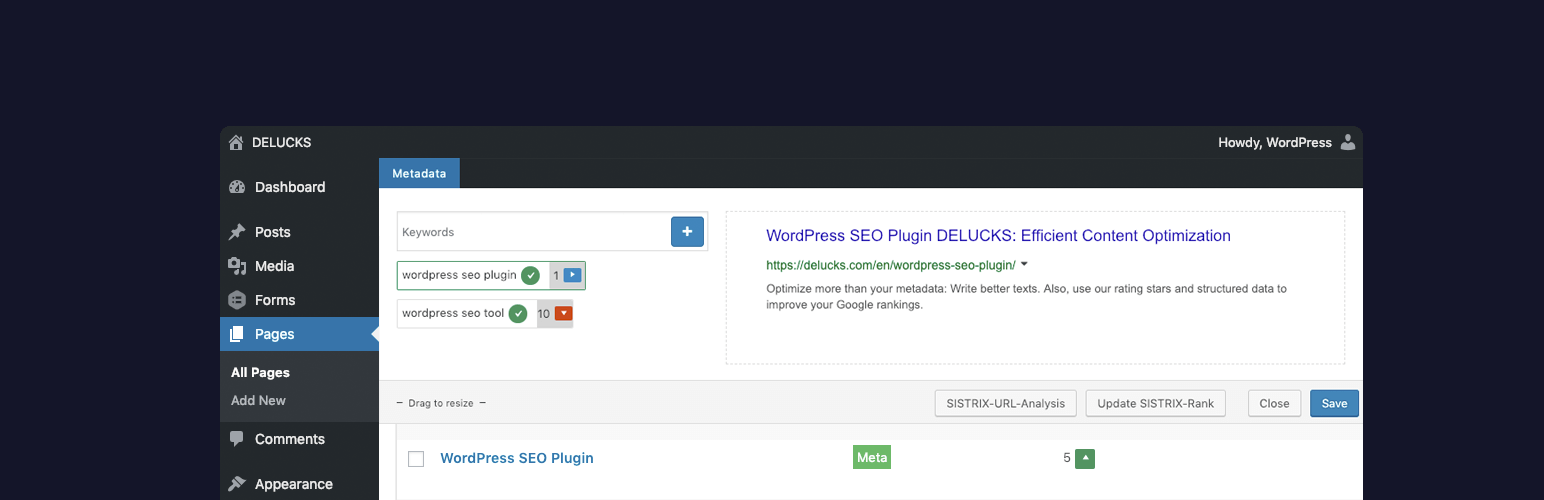Choose Add New under Pages
Image resolution: width=1544 pixels, height=500 pixels.
258,400
